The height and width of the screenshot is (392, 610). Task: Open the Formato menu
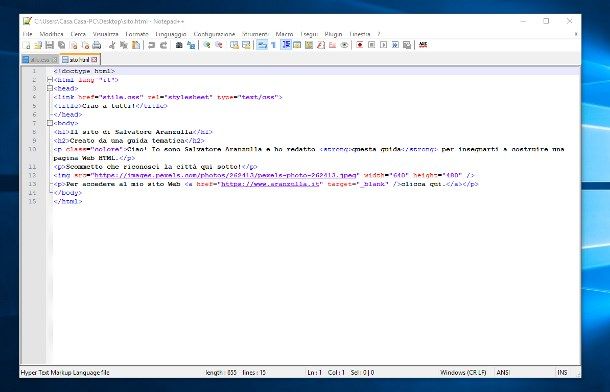pos(137,34)
